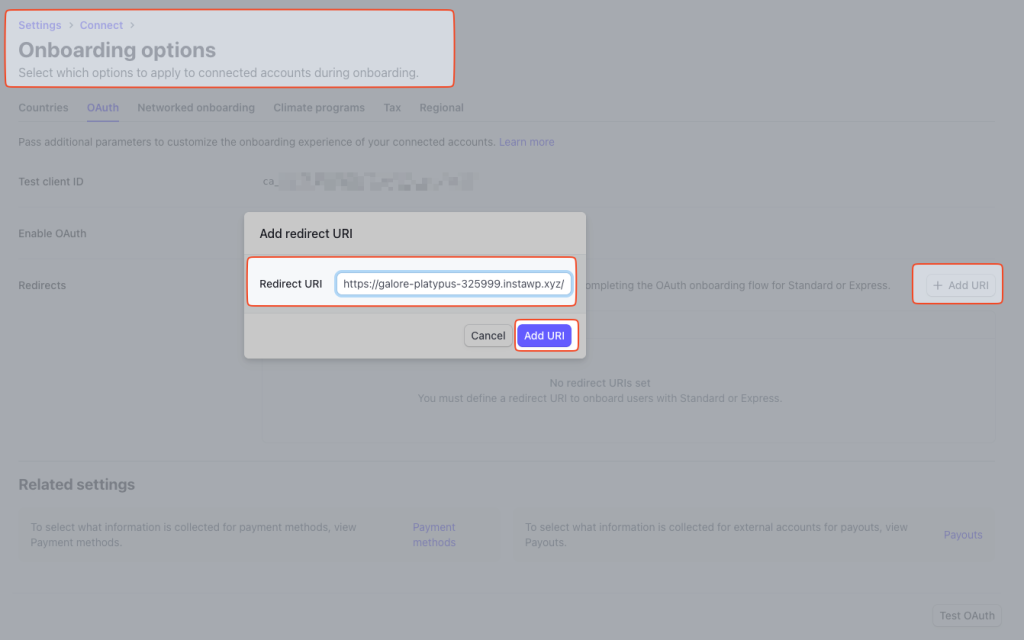The height and width of the screenshot is (640, 1024).
Task: Click the Settings breadcrumb link
Action: pyautogui.click(x=39, y=25)
